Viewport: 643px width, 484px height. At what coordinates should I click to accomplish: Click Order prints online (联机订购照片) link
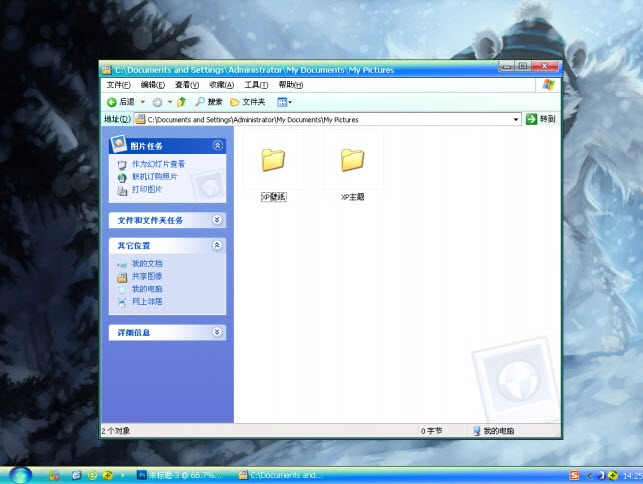pyautogui.click(x=155, y=176)
